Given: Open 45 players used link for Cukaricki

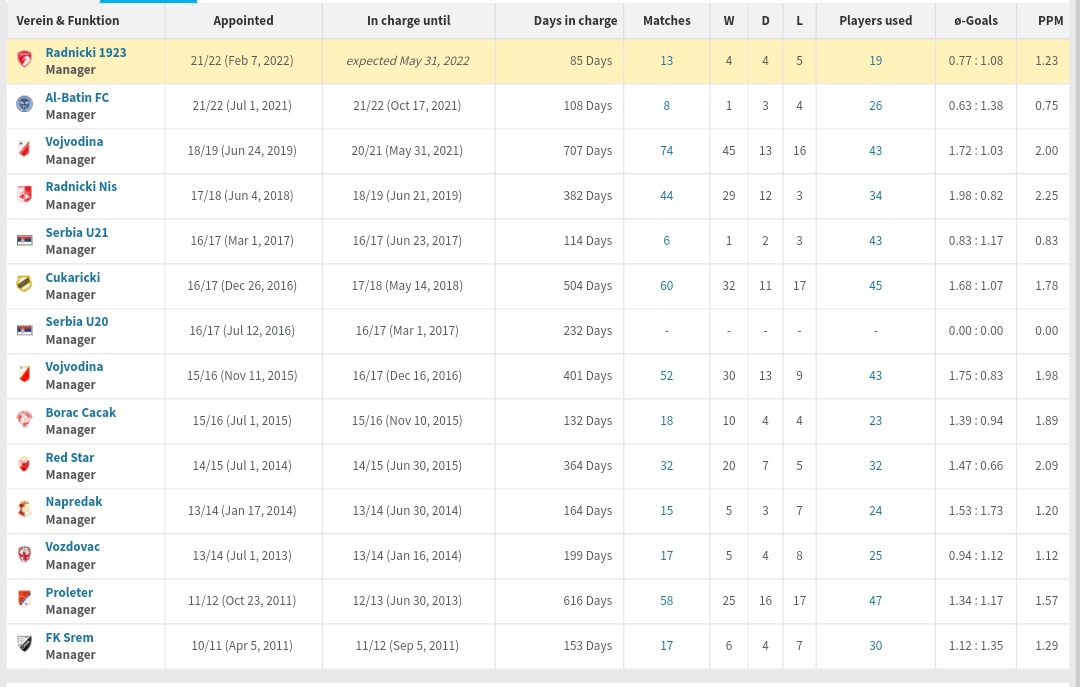Looking at the screenshot, I should pos(875,285).
